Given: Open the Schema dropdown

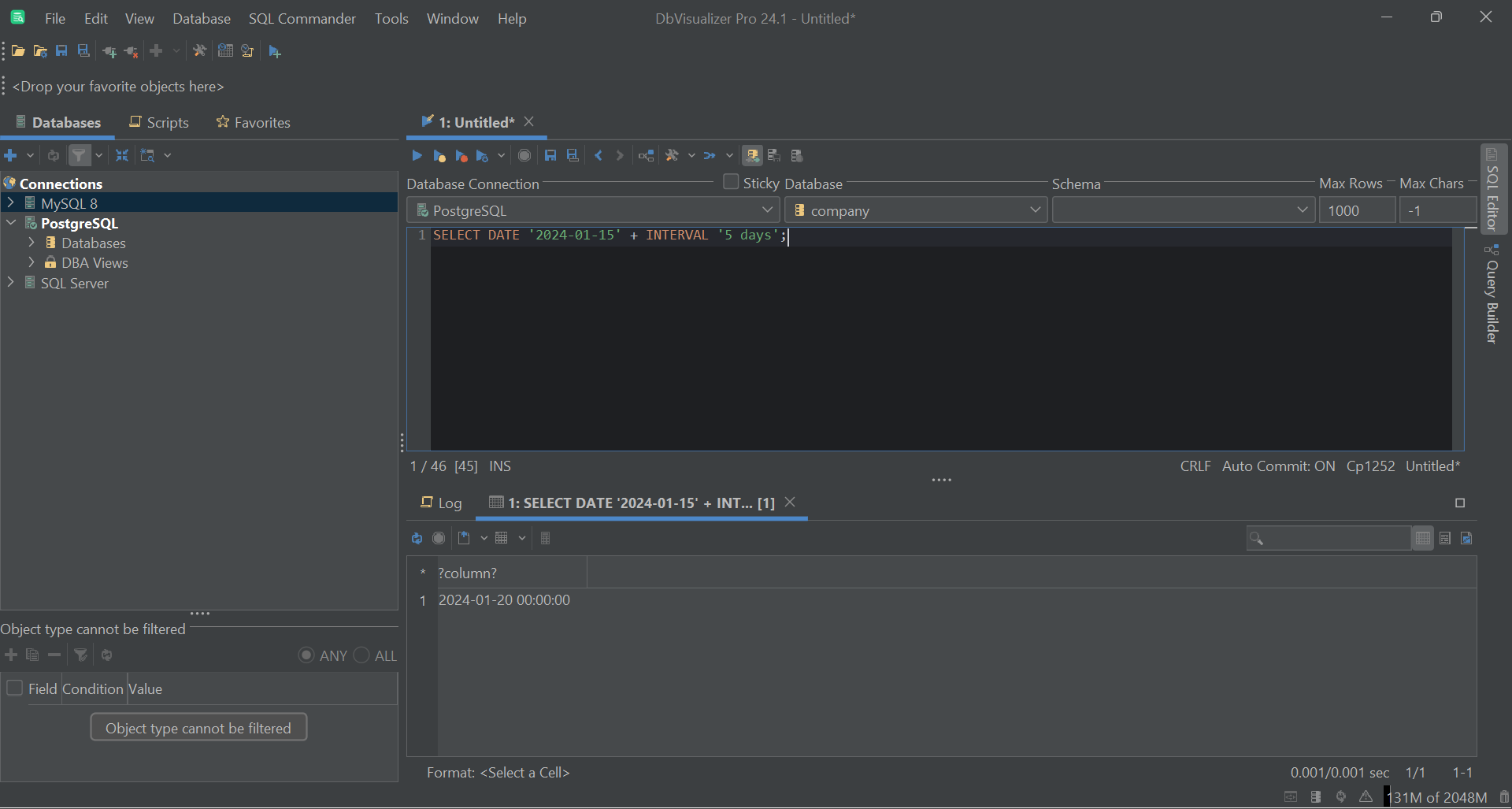Looking at the screenshot, I should (x=1303, y=210).
